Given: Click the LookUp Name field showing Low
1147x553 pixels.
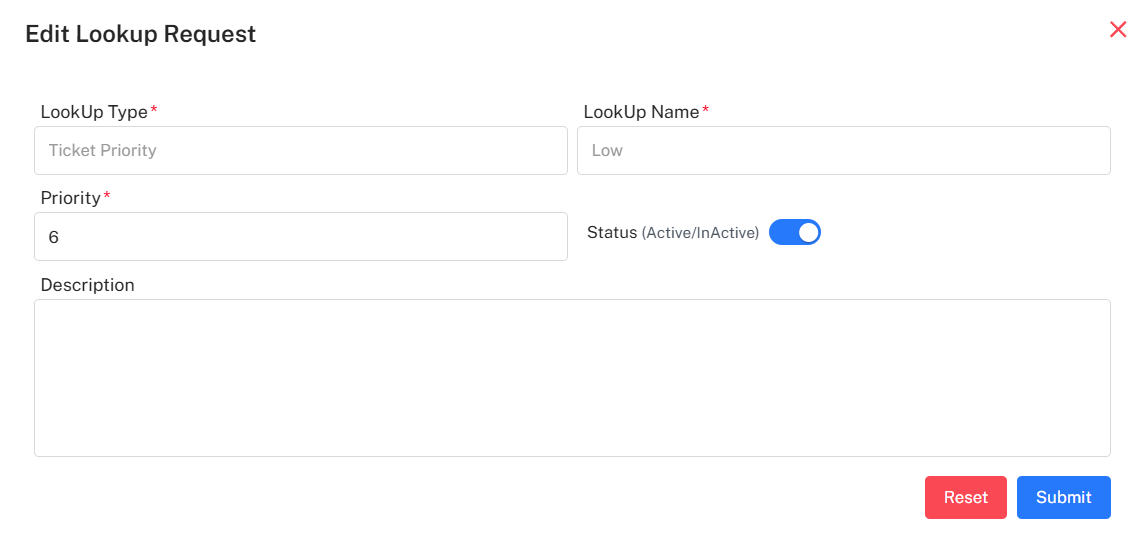Looking at the screenshot, I should pos(843,151).
